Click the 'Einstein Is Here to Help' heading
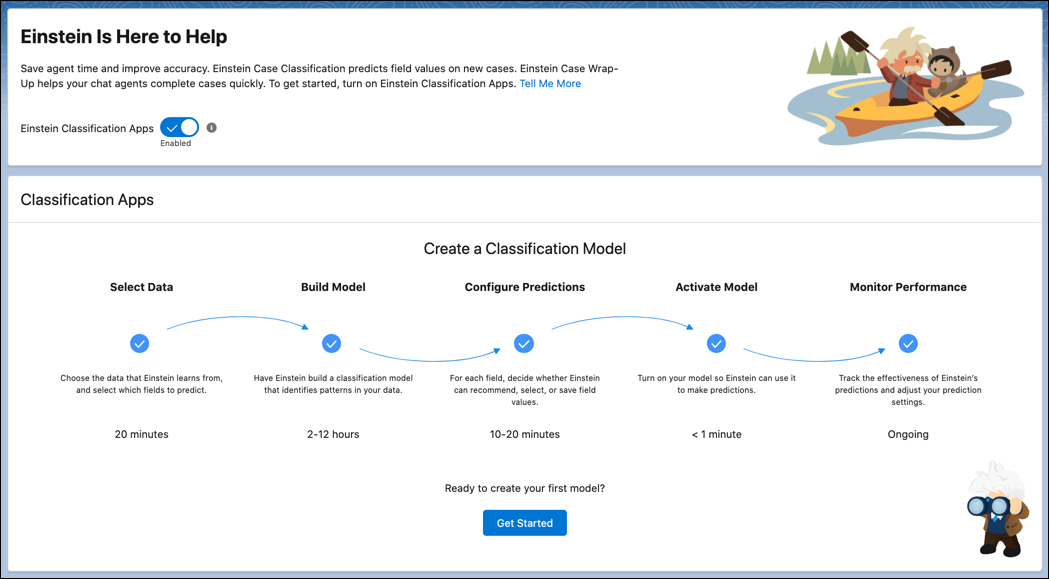The height and width of the screenshot is (579, 1049). (124, 36)
